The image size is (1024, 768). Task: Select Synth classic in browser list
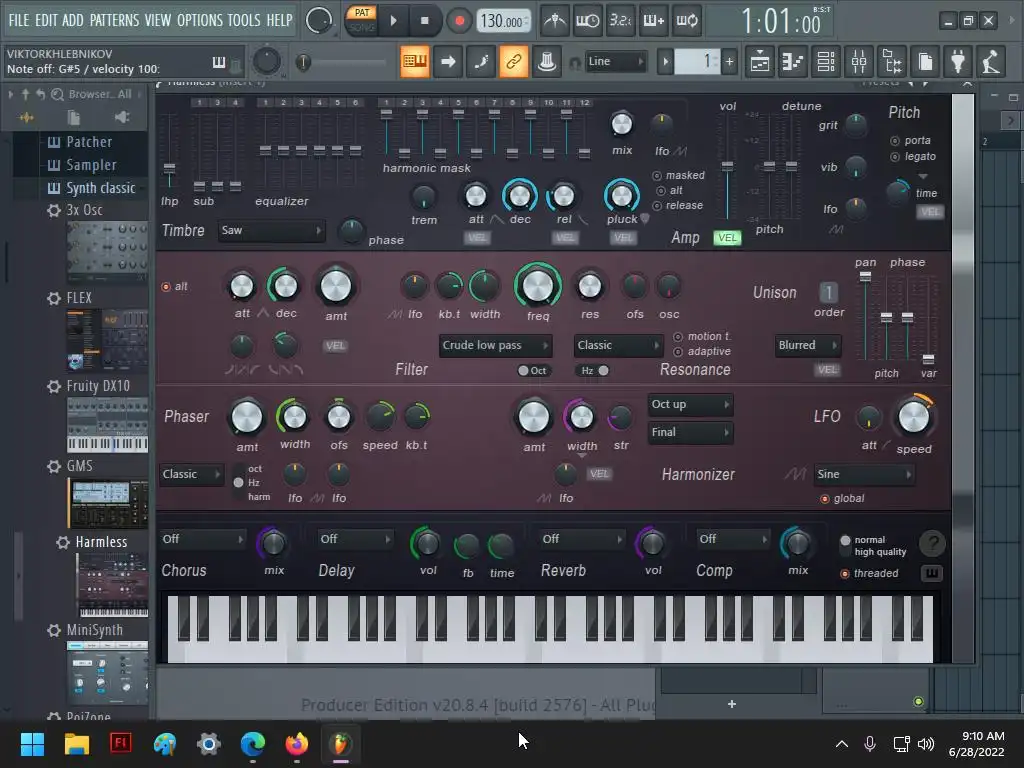tap(101, 188)
